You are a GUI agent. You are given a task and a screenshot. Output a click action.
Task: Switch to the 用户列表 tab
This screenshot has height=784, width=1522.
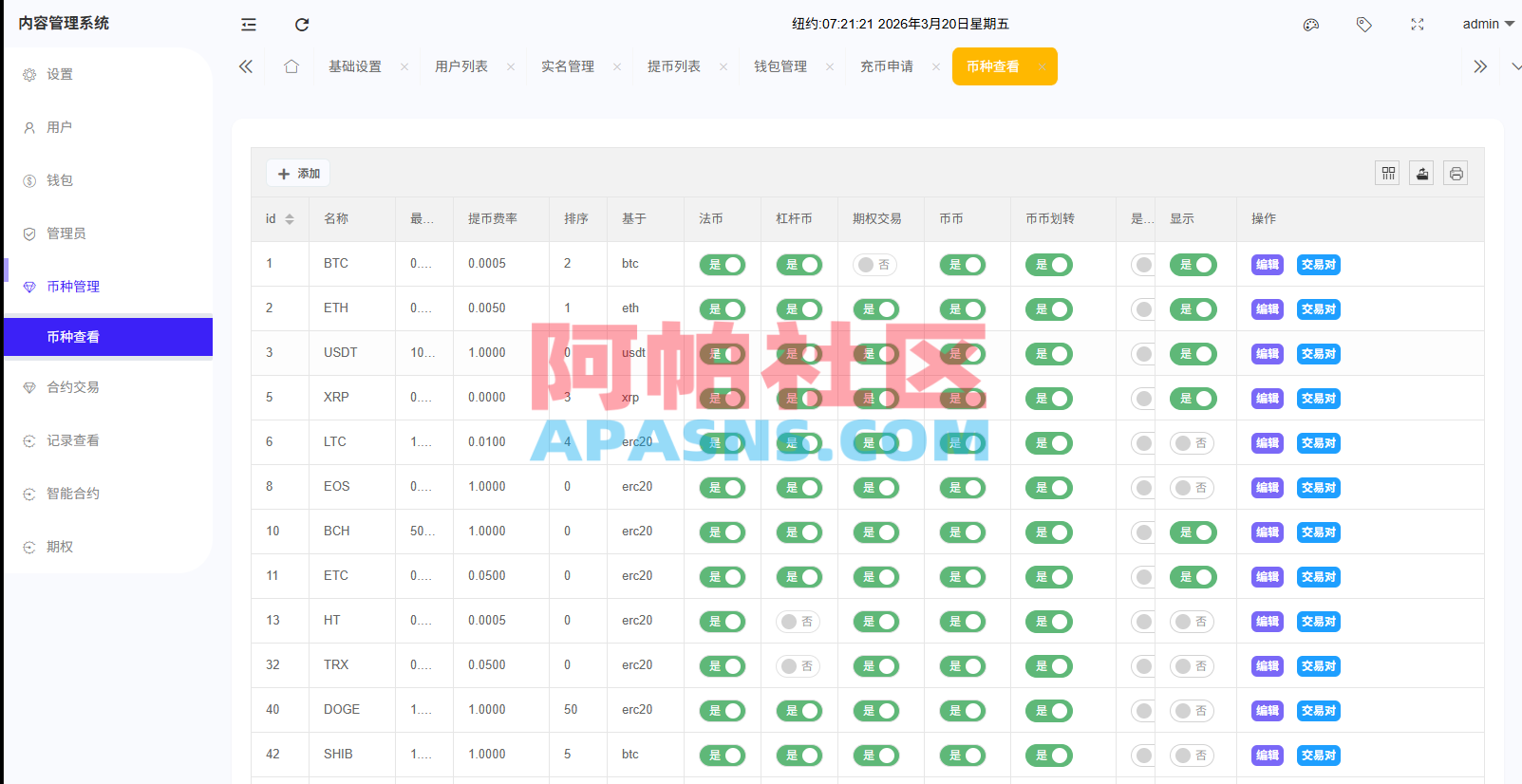point(461,66)
